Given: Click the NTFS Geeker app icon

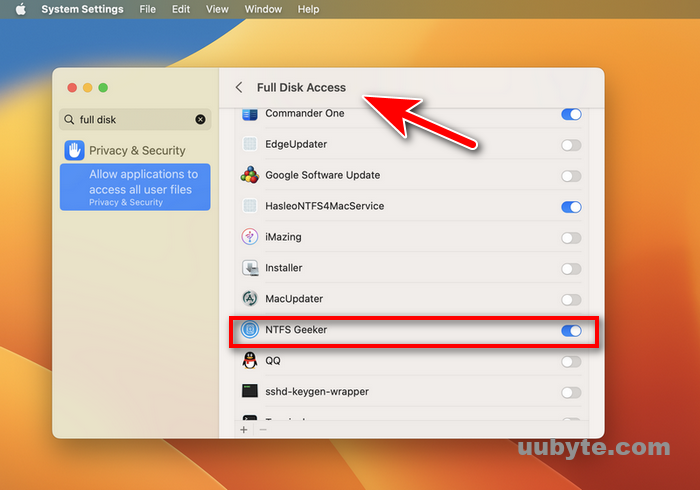Looking at the screenshot, I should [x=250, y=329].
